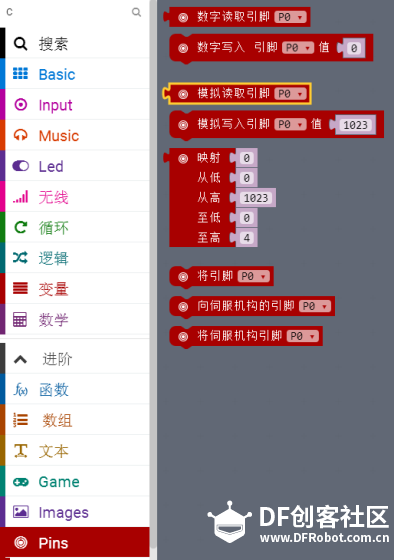Viewport: 395px width, 560px height.
Task: Open pin dropdown on 数字写入 block
Action: point(298,48)
